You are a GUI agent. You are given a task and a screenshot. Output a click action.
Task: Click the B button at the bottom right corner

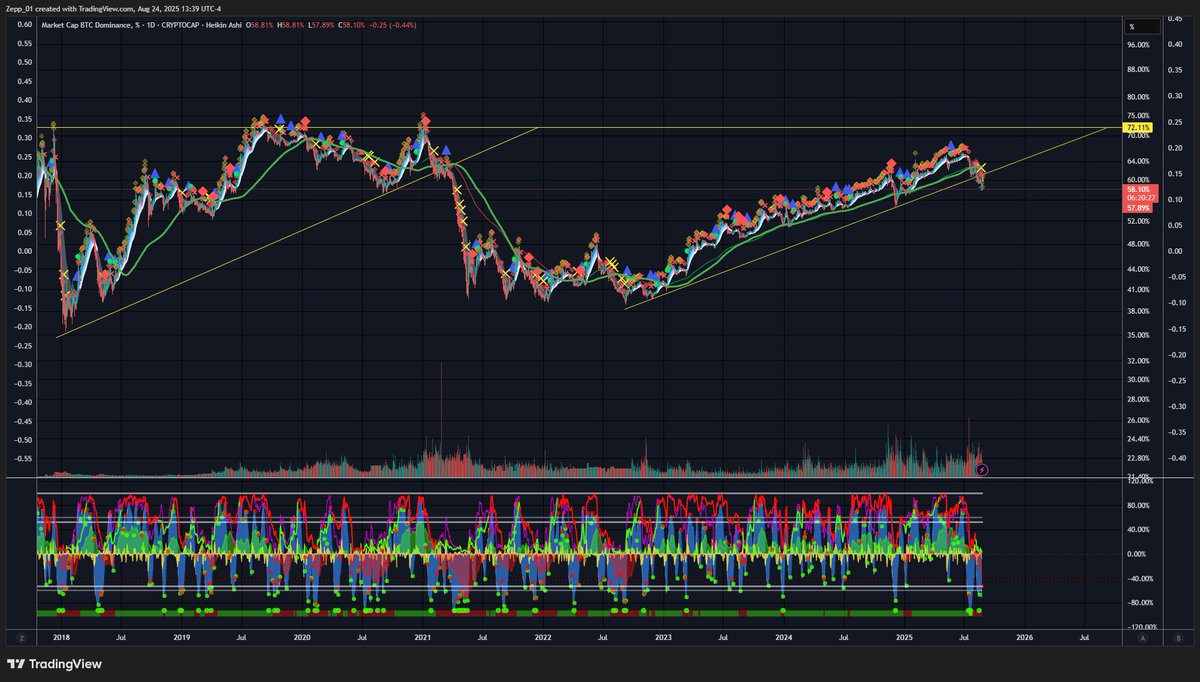tap(1179, 636)
